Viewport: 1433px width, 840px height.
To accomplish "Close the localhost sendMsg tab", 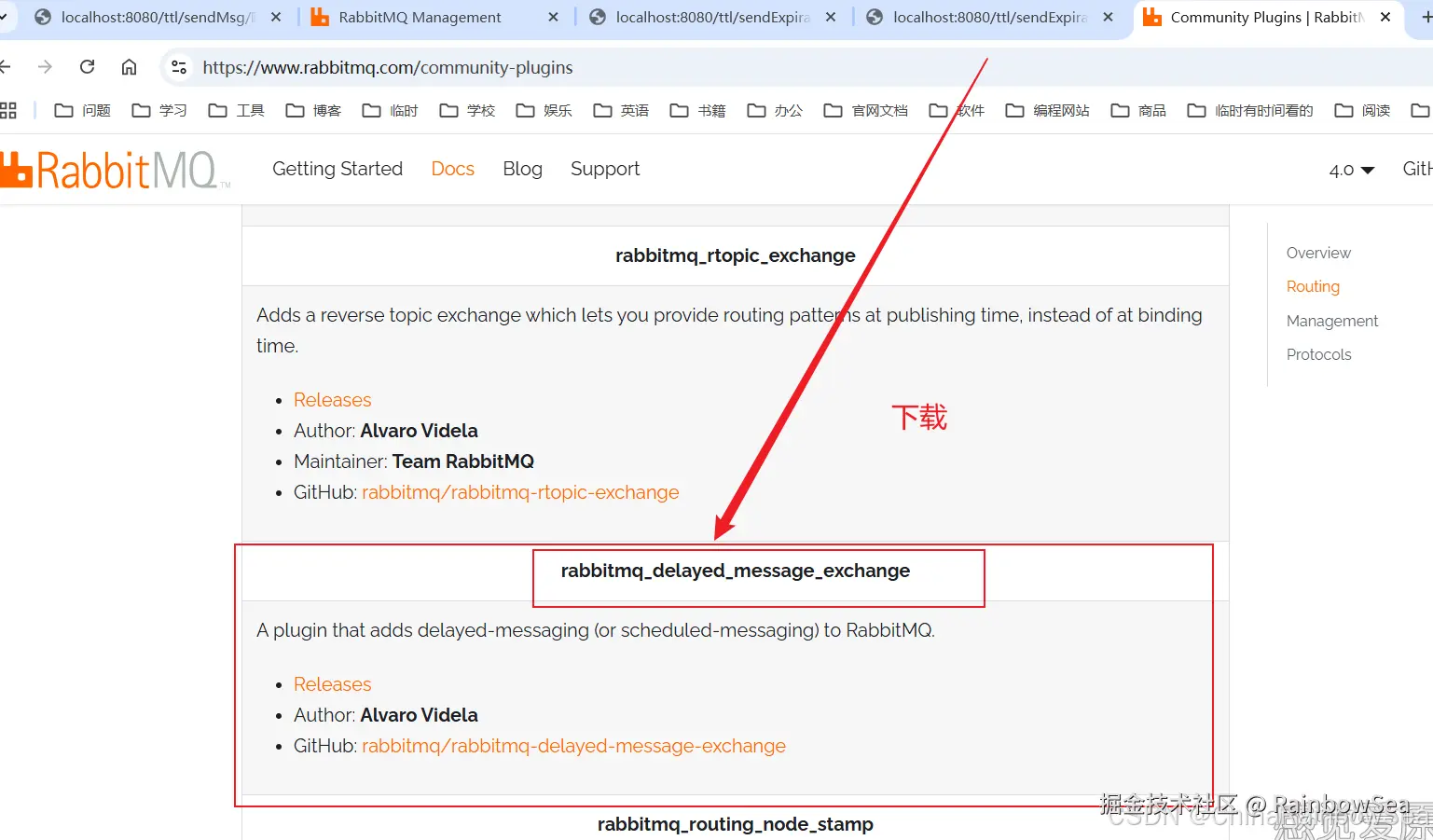I will (276, 17).
